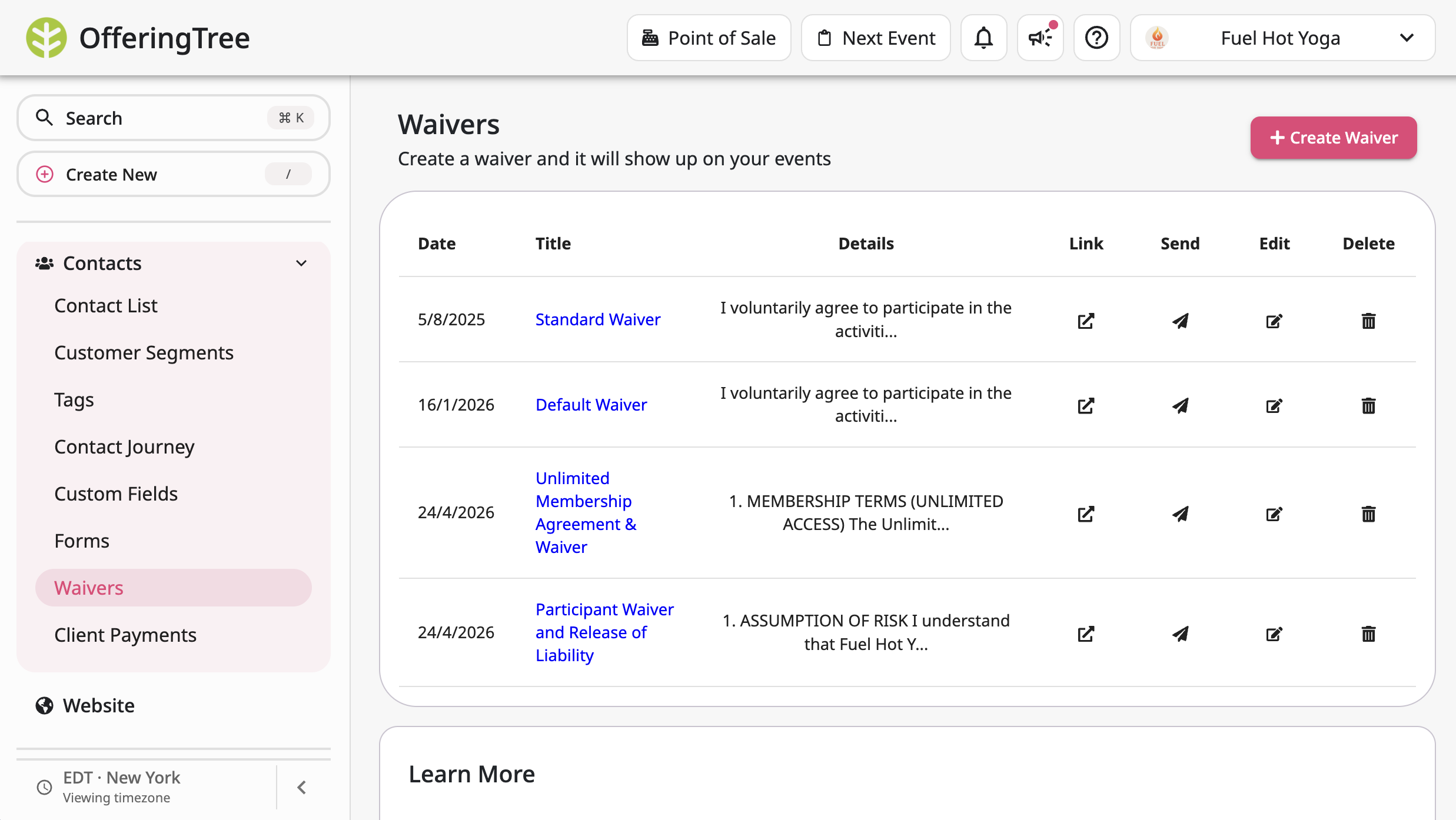Click the date 16/1/2026
This screenshot has width=1456, height=820.
pyautogui.click(x=456, y=404)
